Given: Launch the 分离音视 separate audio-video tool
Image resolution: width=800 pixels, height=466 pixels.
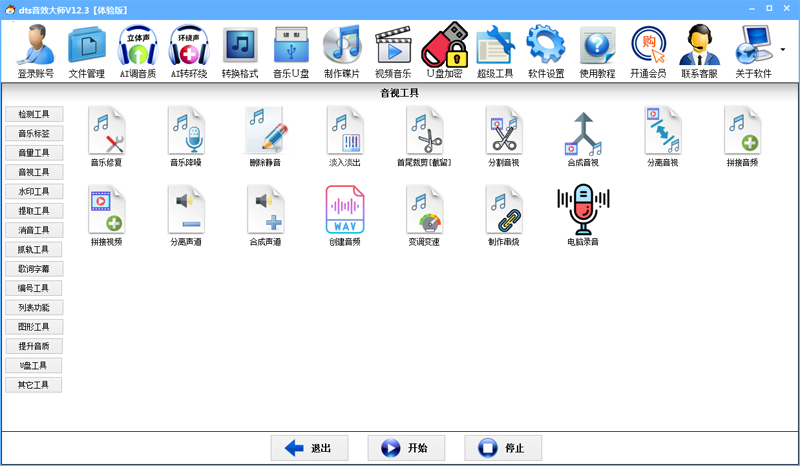Looking at the screenshot, I should click(663, 136).
